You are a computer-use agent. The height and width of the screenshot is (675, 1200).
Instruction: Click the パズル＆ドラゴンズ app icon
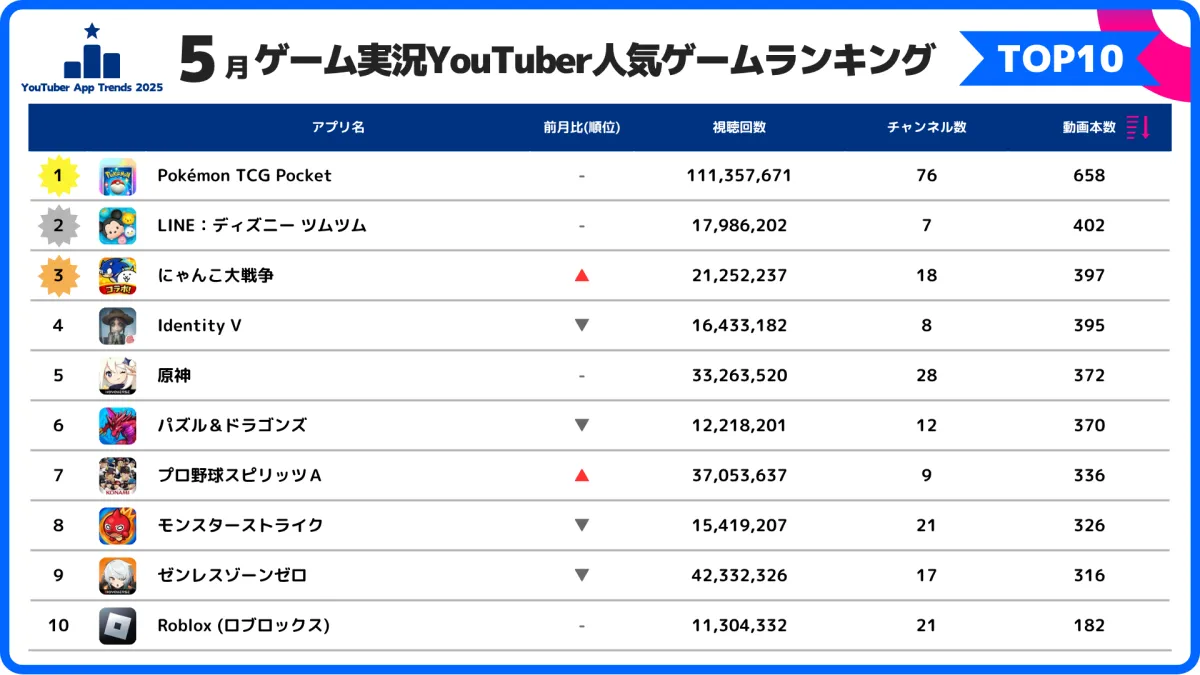click(118, 426)
